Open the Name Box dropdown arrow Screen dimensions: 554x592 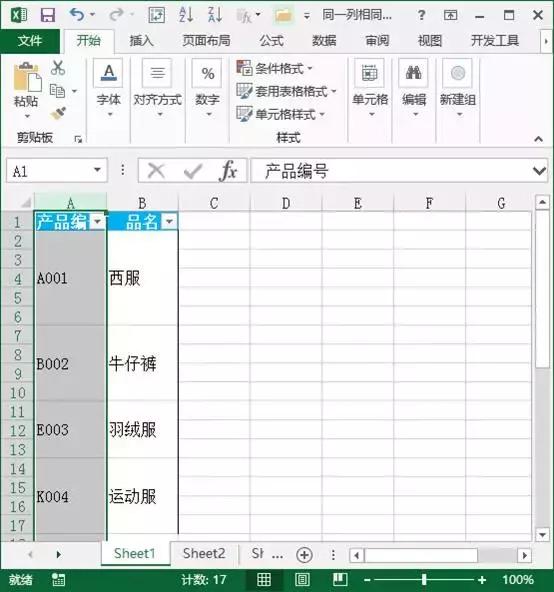(97, 170)
